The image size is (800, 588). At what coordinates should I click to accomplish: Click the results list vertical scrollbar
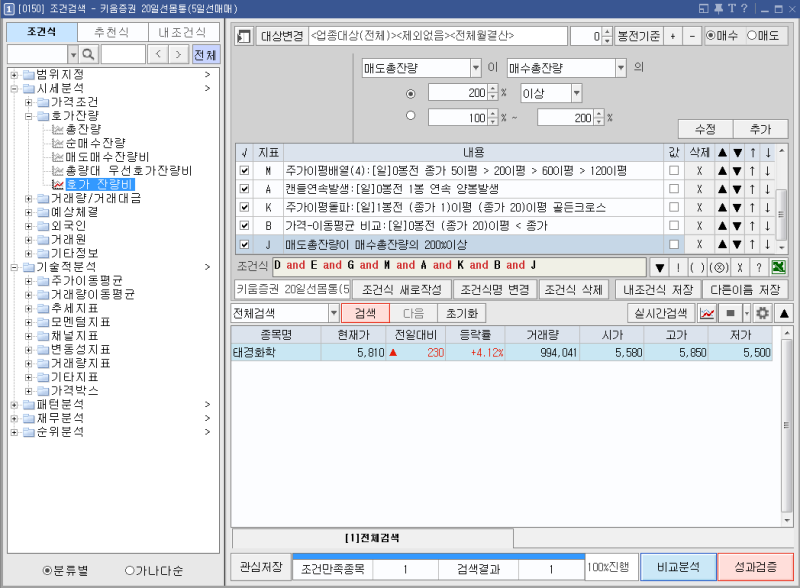787,426
